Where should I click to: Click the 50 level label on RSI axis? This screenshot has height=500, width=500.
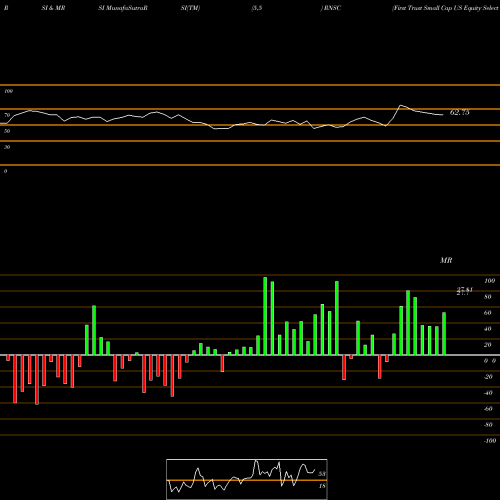[7, 131]
